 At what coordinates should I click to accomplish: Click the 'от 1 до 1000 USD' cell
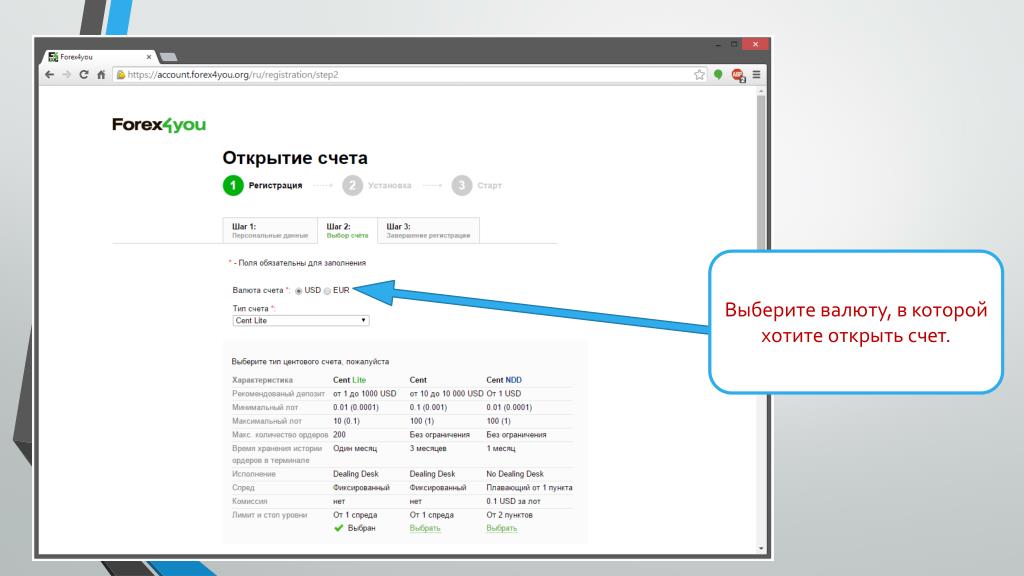tap(364, 394)
